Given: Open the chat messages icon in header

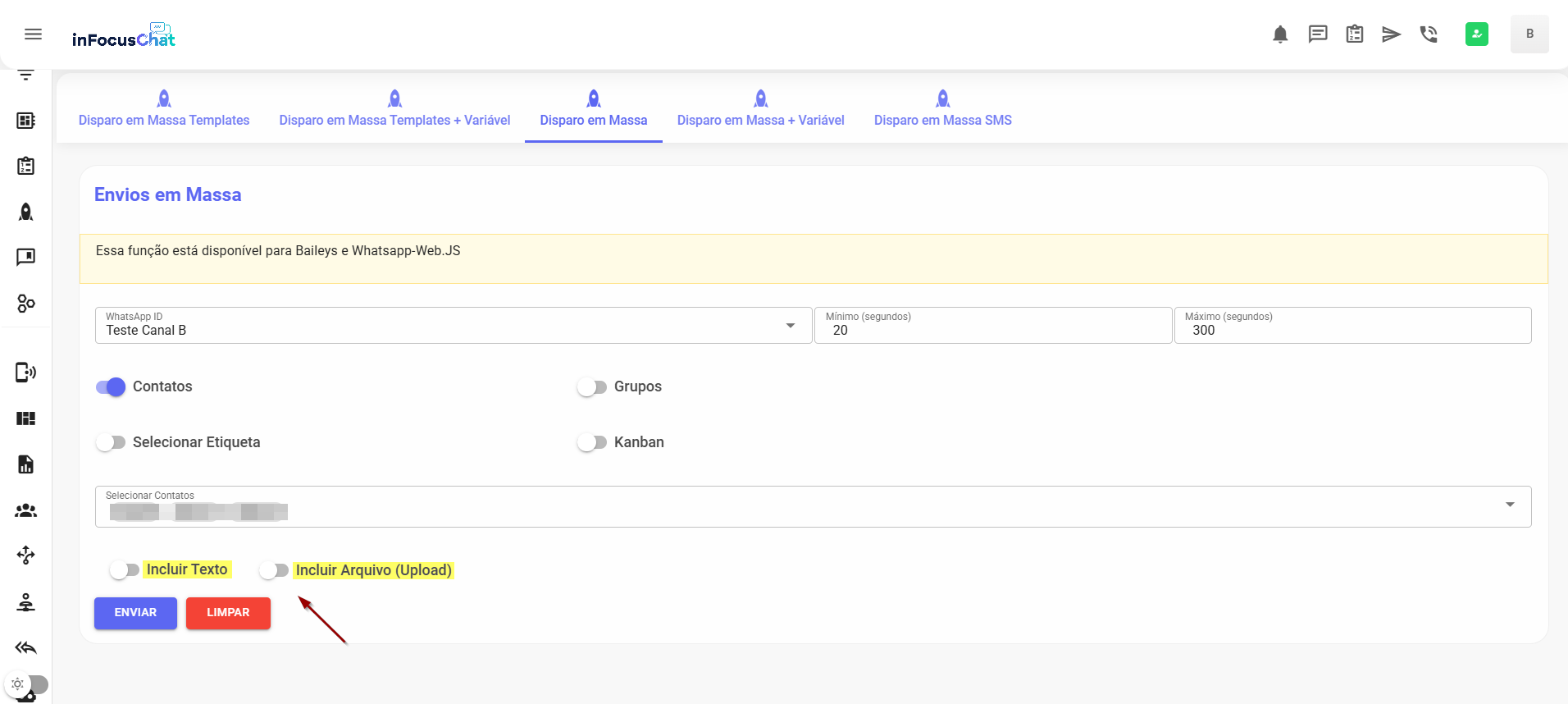Looking at the screenshot, I should click(x=1317, y=34).
